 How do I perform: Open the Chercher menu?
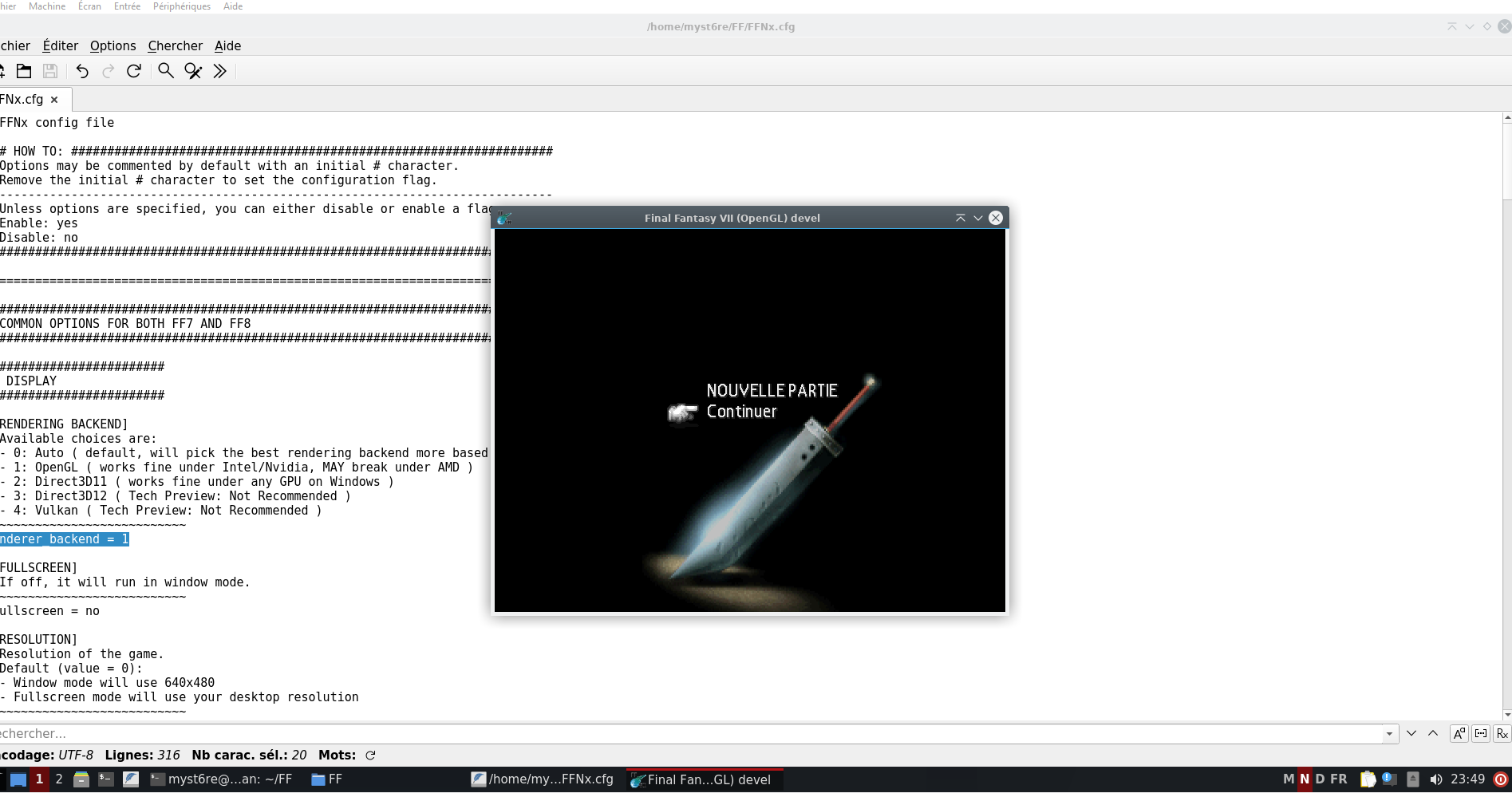[x=176, y=45]
